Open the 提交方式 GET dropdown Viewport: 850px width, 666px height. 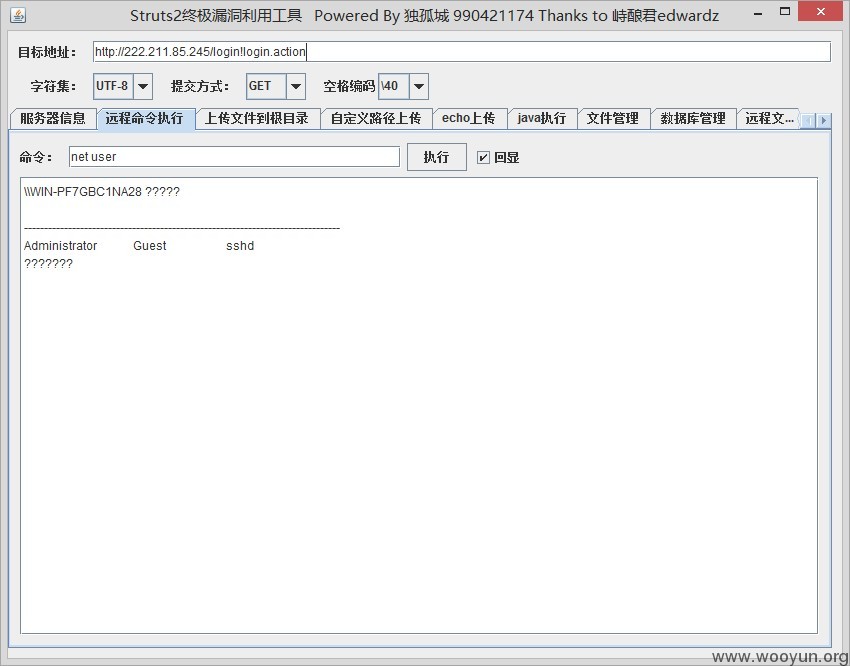[295, 86]
